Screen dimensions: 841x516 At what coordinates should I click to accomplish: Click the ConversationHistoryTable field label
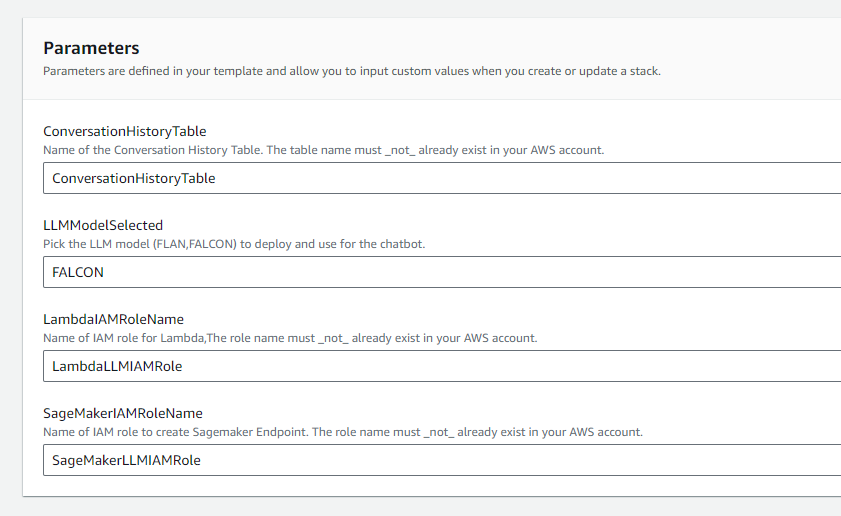[x=125, y=131]
